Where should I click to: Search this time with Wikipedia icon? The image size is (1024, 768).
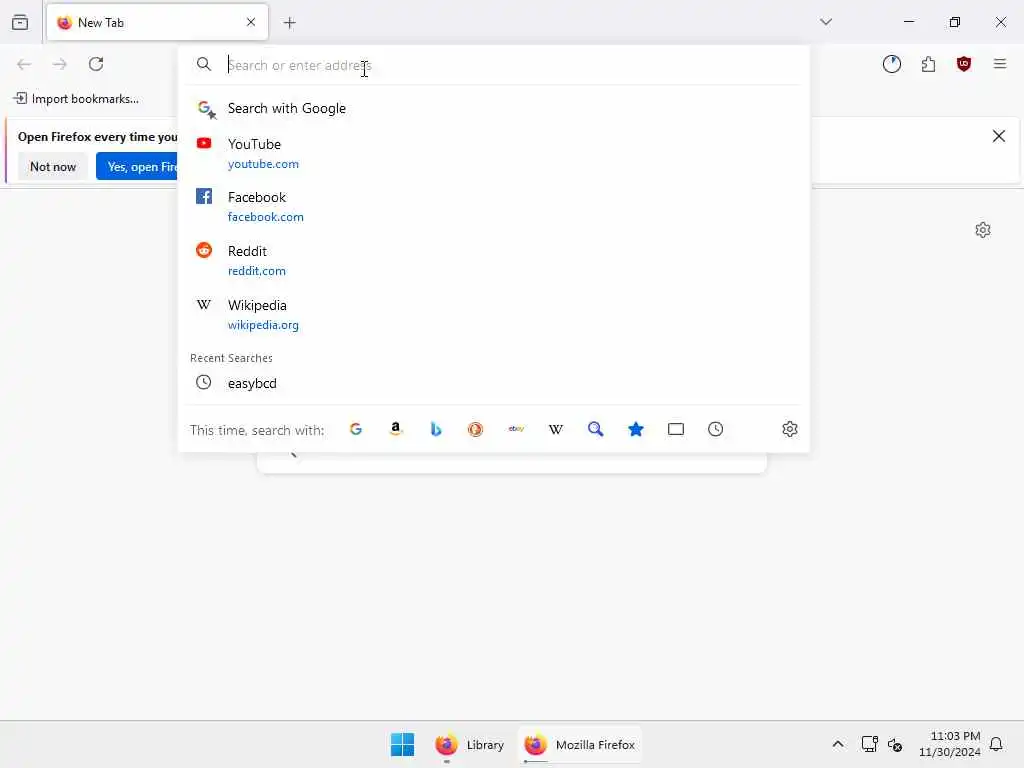[x=556, y=429]
